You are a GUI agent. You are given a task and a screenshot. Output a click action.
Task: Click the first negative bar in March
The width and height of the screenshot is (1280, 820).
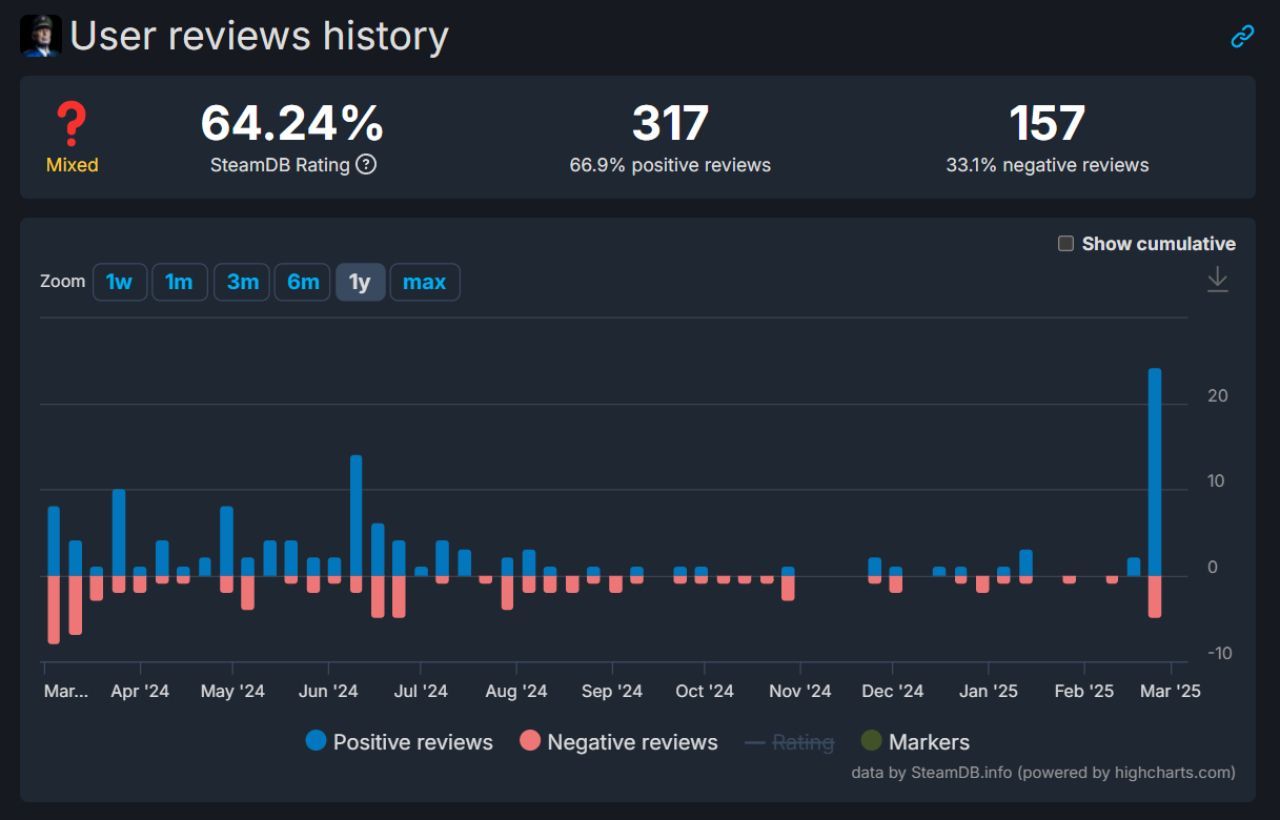tap(54, 610)
